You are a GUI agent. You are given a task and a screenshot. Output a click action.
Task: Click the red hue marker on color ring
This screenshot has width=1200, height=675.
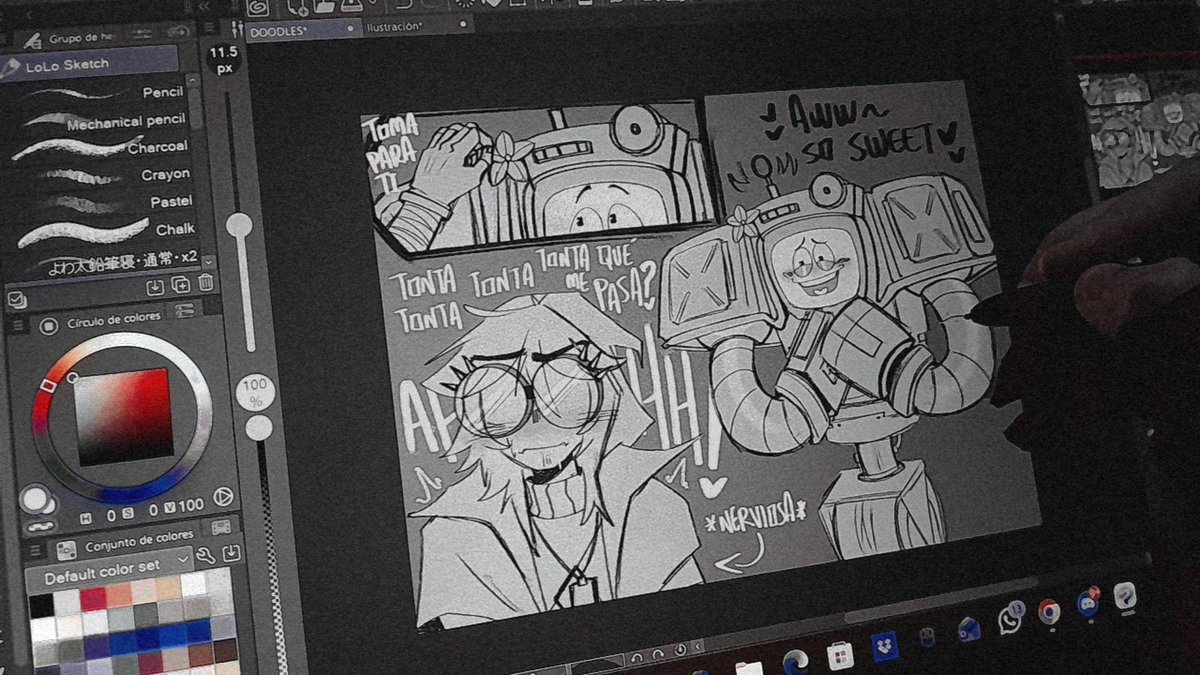click(x=47, y=386)
